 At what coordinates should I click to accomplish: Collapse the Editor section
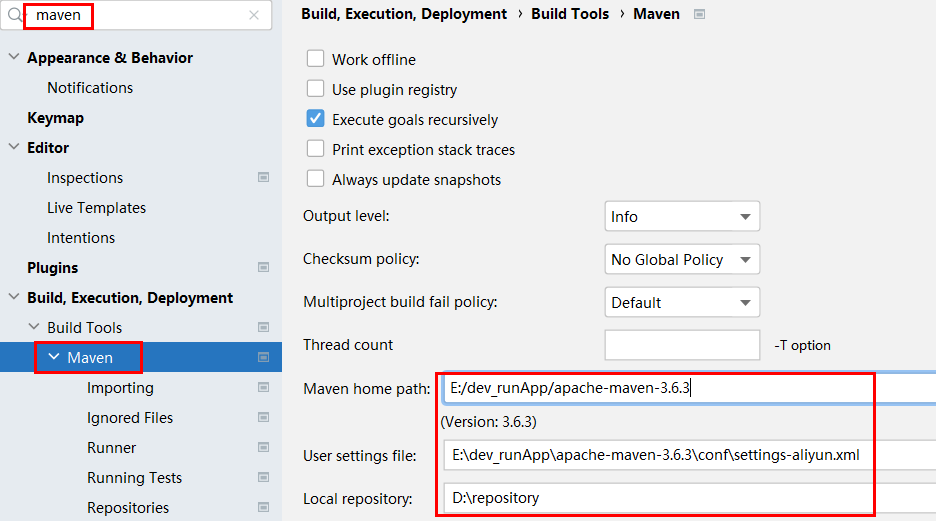(14, 147)
